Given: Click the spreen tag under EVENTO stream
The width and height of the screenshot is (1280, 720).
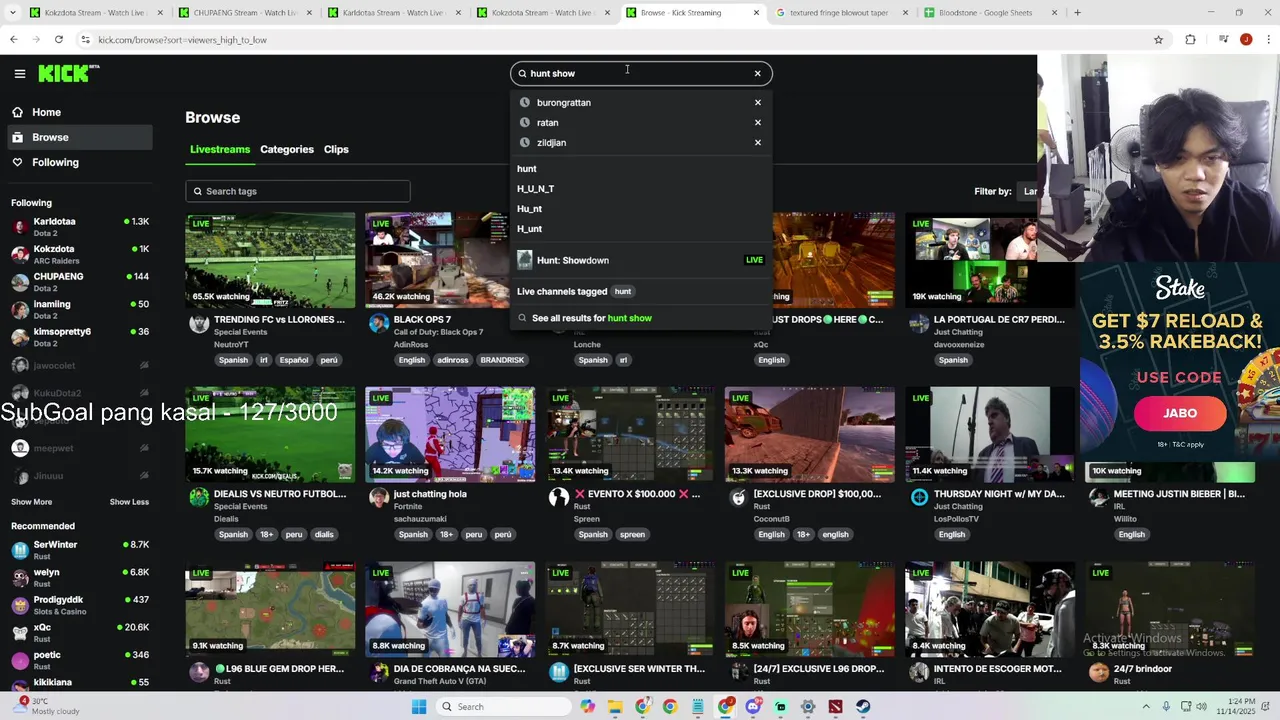Looking at the screenshot, I should point(632,534).
